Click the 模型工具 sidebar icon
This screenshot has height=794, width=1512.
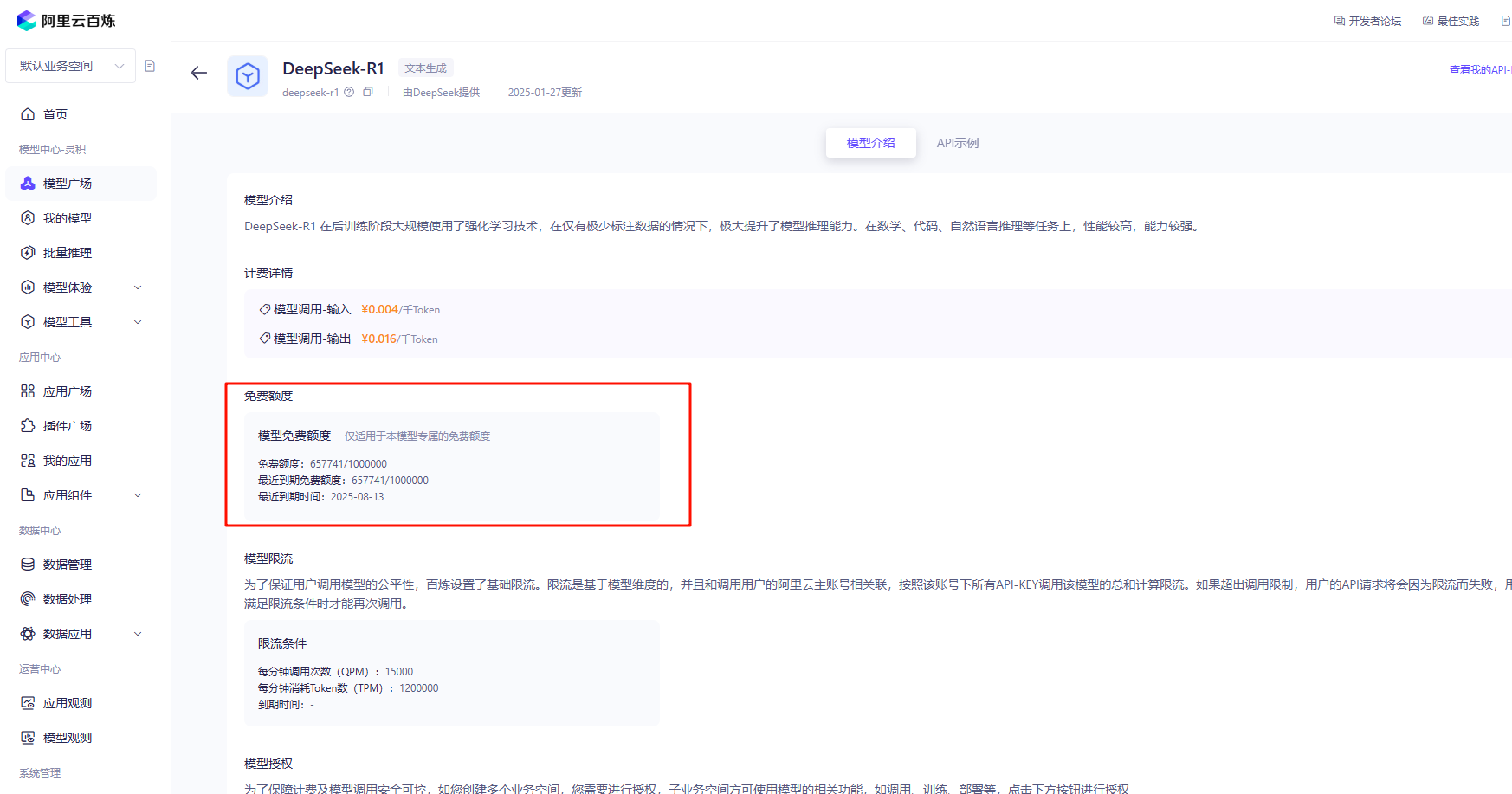[x=28, y=322]
